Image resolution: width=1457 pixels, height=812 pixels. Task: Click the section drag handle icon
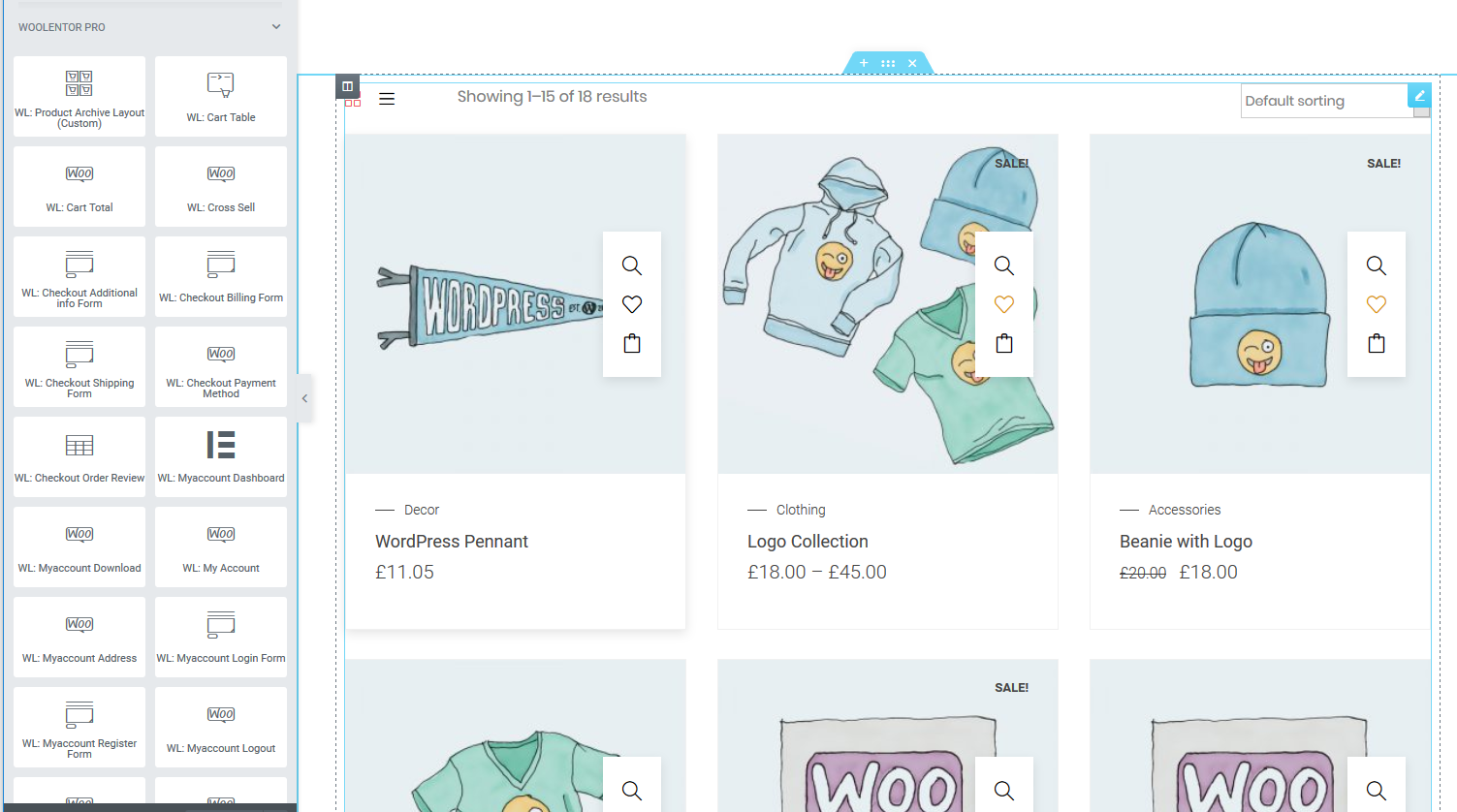(x=888, y=63)
